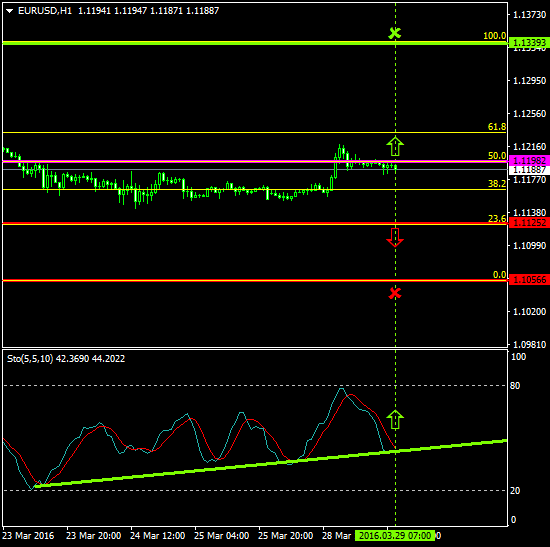Click the 1.11770 price scale value

(x=530, y=180)
